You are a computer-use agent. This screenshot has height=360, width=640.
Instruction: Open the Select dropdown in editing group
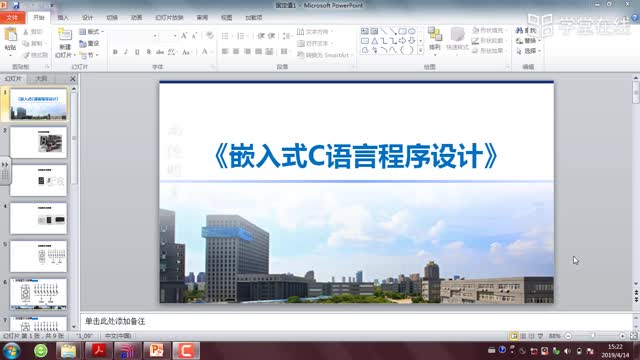point(528,51)
